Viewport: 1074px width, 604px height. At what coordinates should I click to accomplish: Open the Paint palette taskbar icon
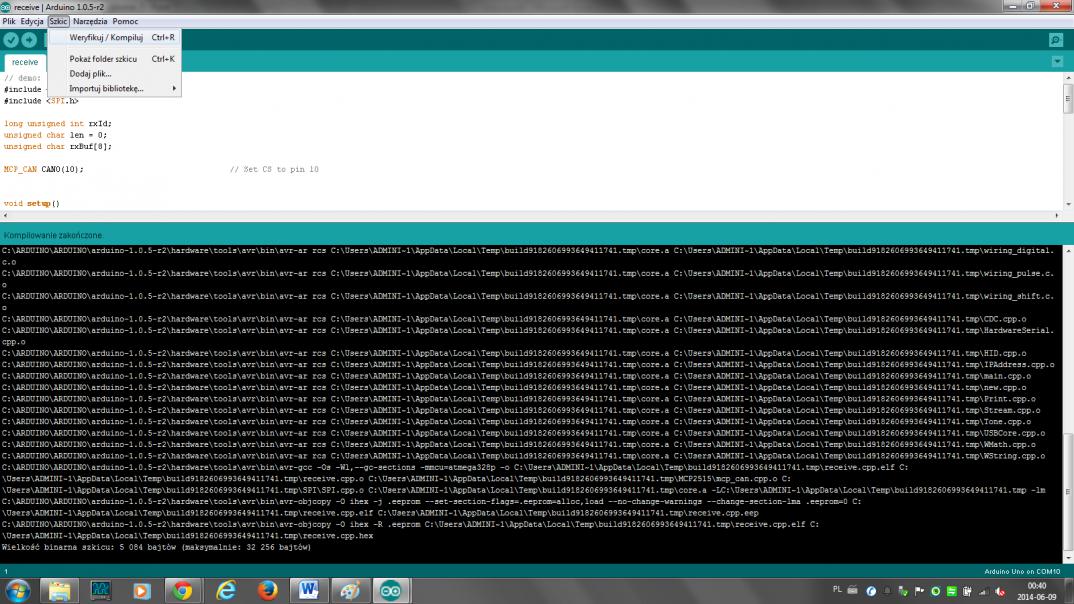350,590
